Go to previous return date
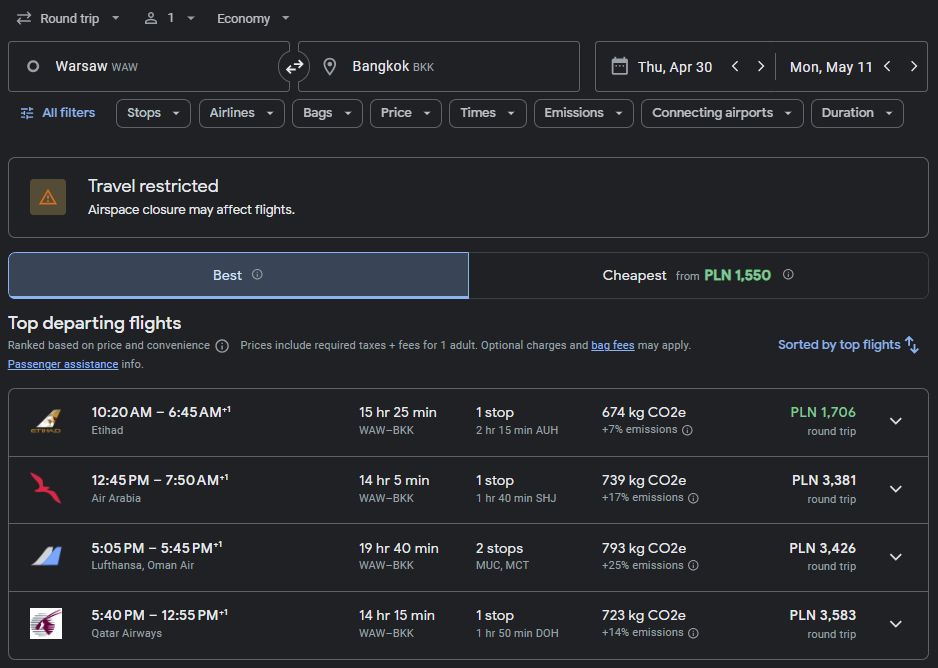 pos(888,66)
